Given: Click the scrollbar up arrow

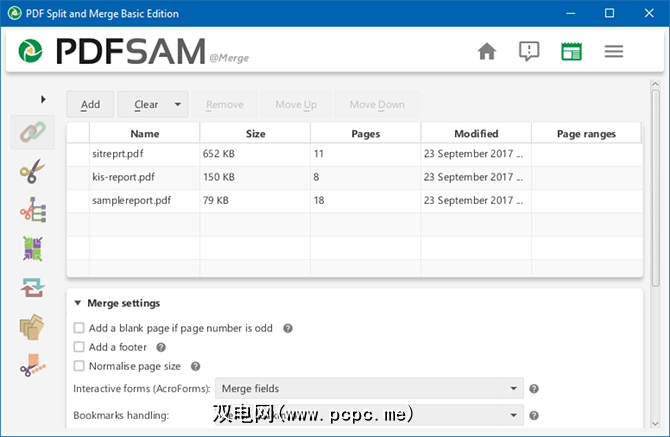Looking at the screenshot, I should click(x=655, y=84).
